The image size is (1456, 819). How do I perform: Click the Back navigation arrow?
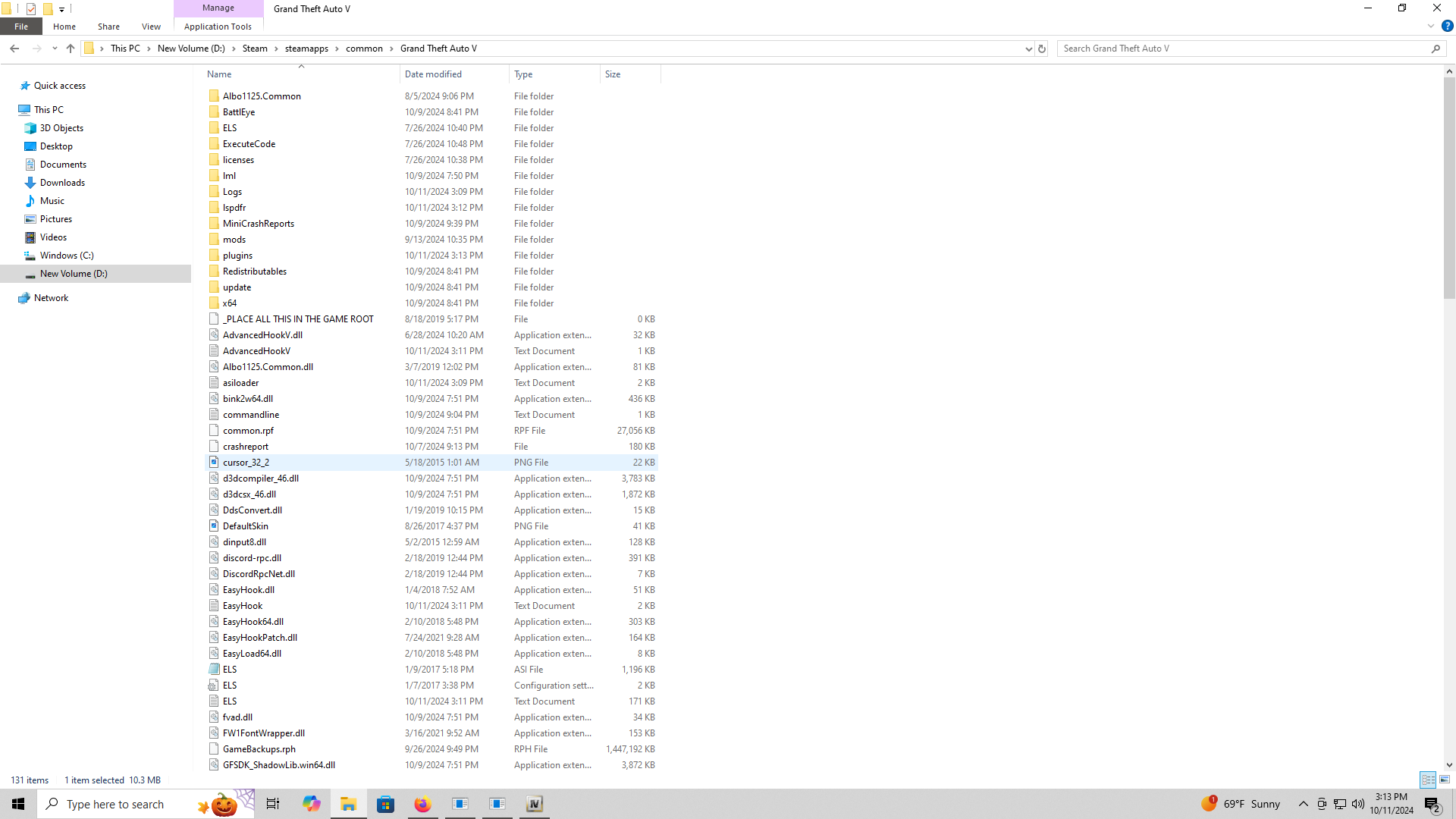point(14,49)
